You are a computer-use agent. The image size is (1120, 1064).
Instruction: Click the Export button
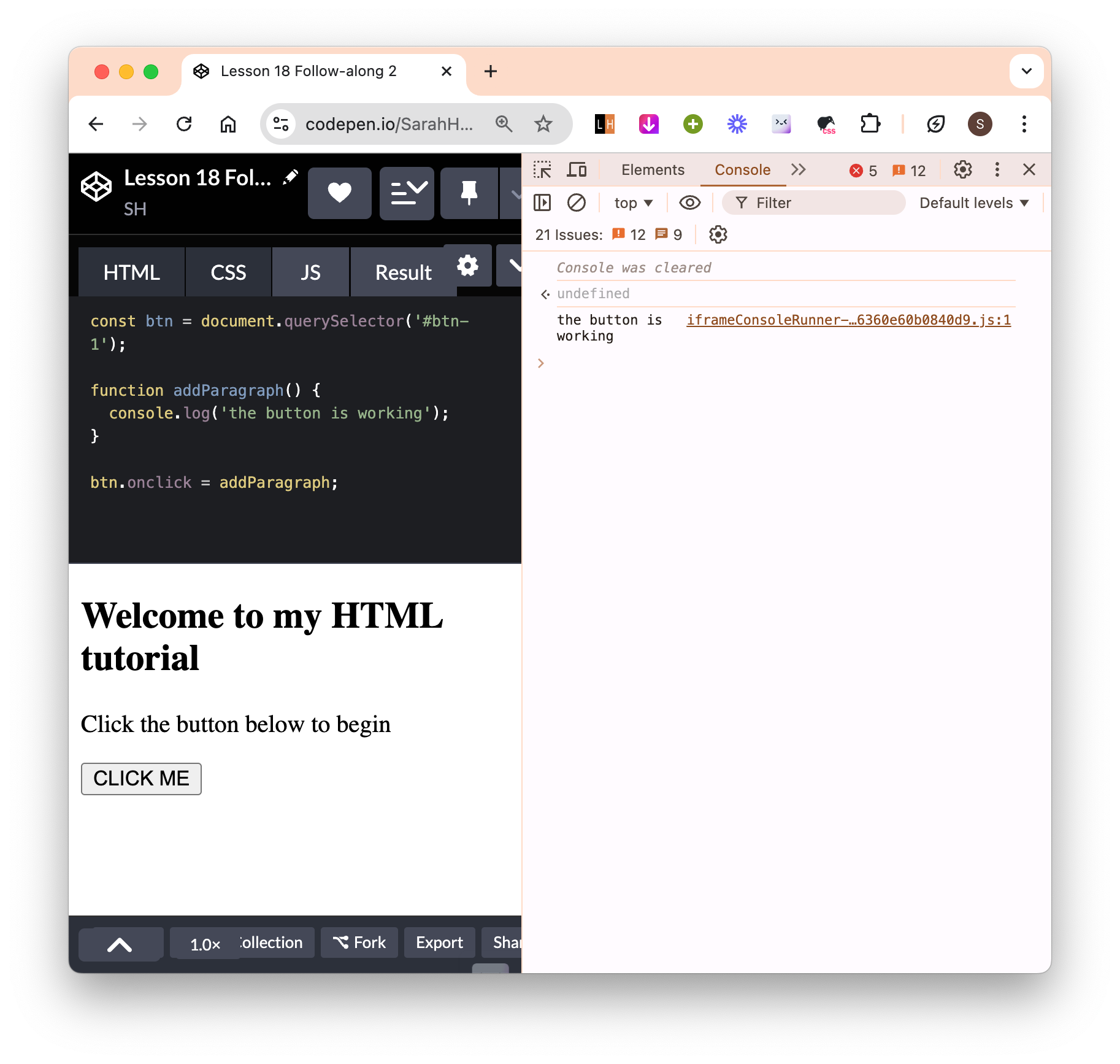439,943
